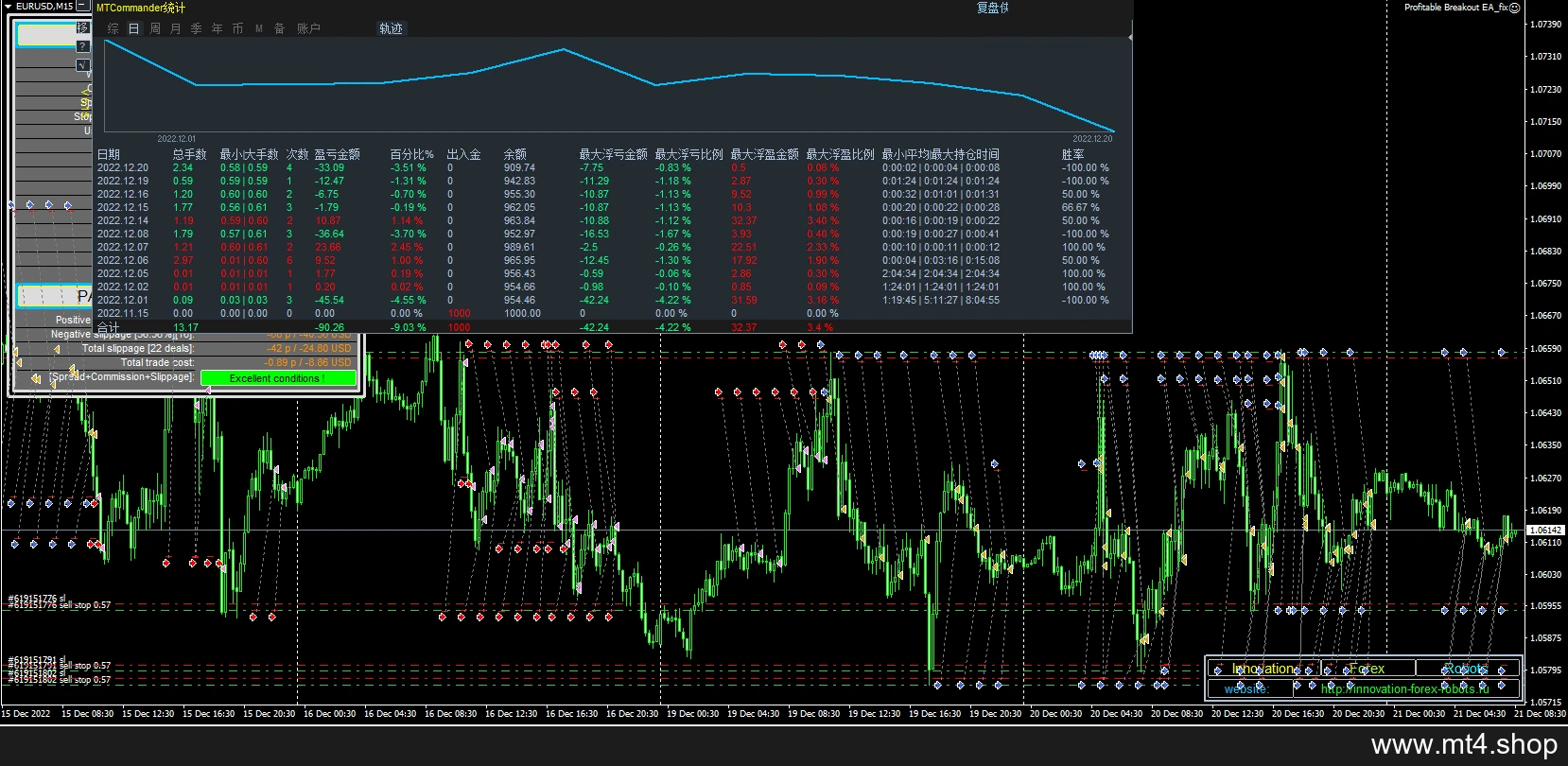Click the 胜率 column header
This screenshot has width=1568, height=766.
[1072, 154]
